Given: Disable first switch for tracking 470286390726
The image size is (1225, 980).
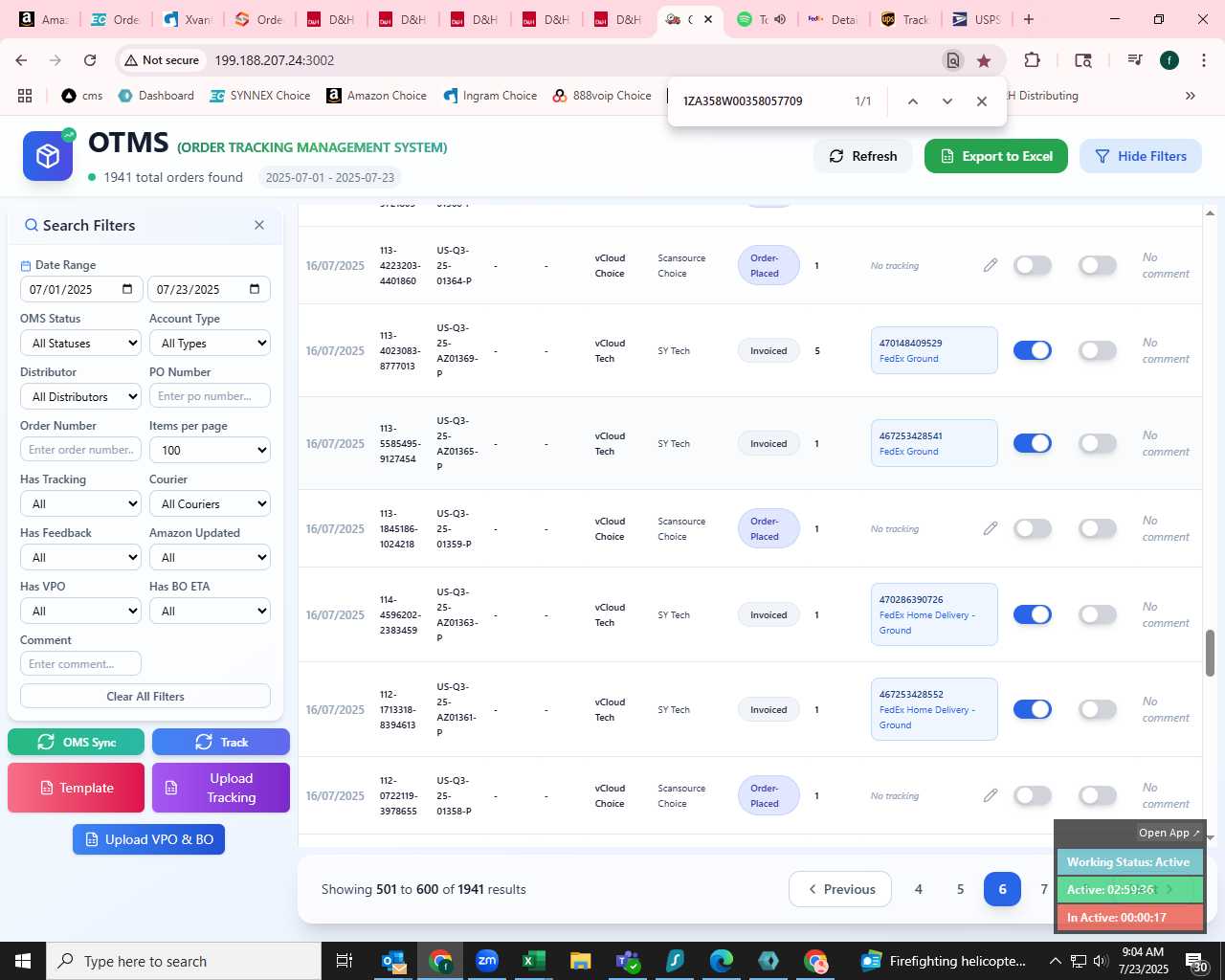Looking at the screenshot, I should click(1033, 614).
